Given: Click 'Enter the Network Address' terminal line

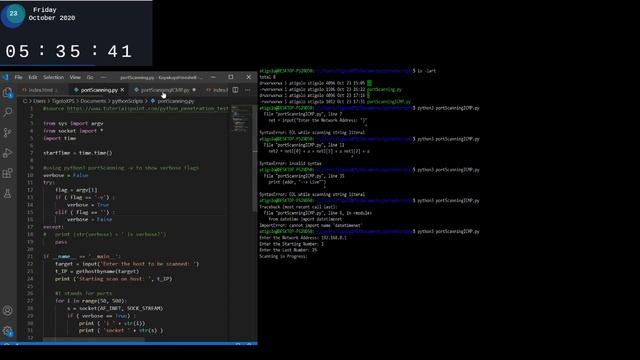Looking at the screenshot, I should (x=303, y=238).
